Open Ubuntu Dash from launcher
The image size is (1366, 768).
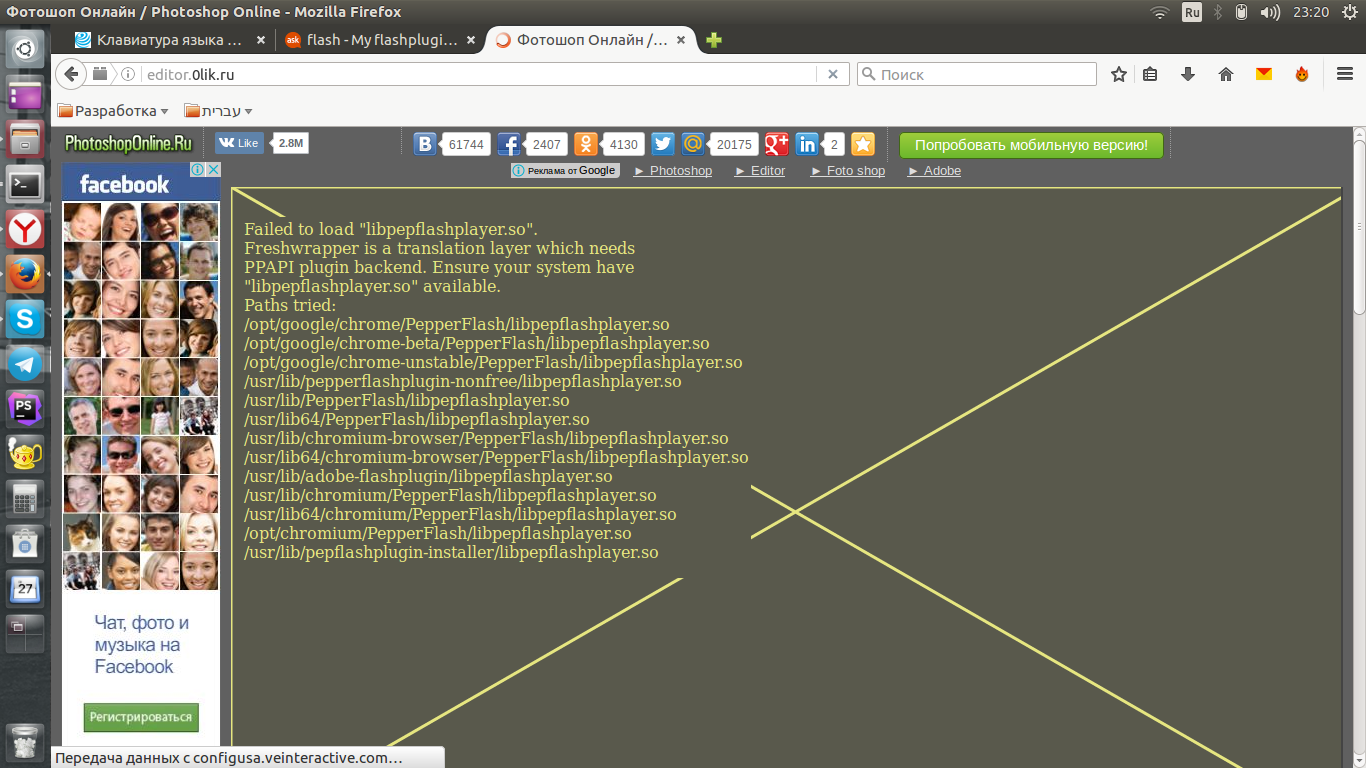[25, 47]
